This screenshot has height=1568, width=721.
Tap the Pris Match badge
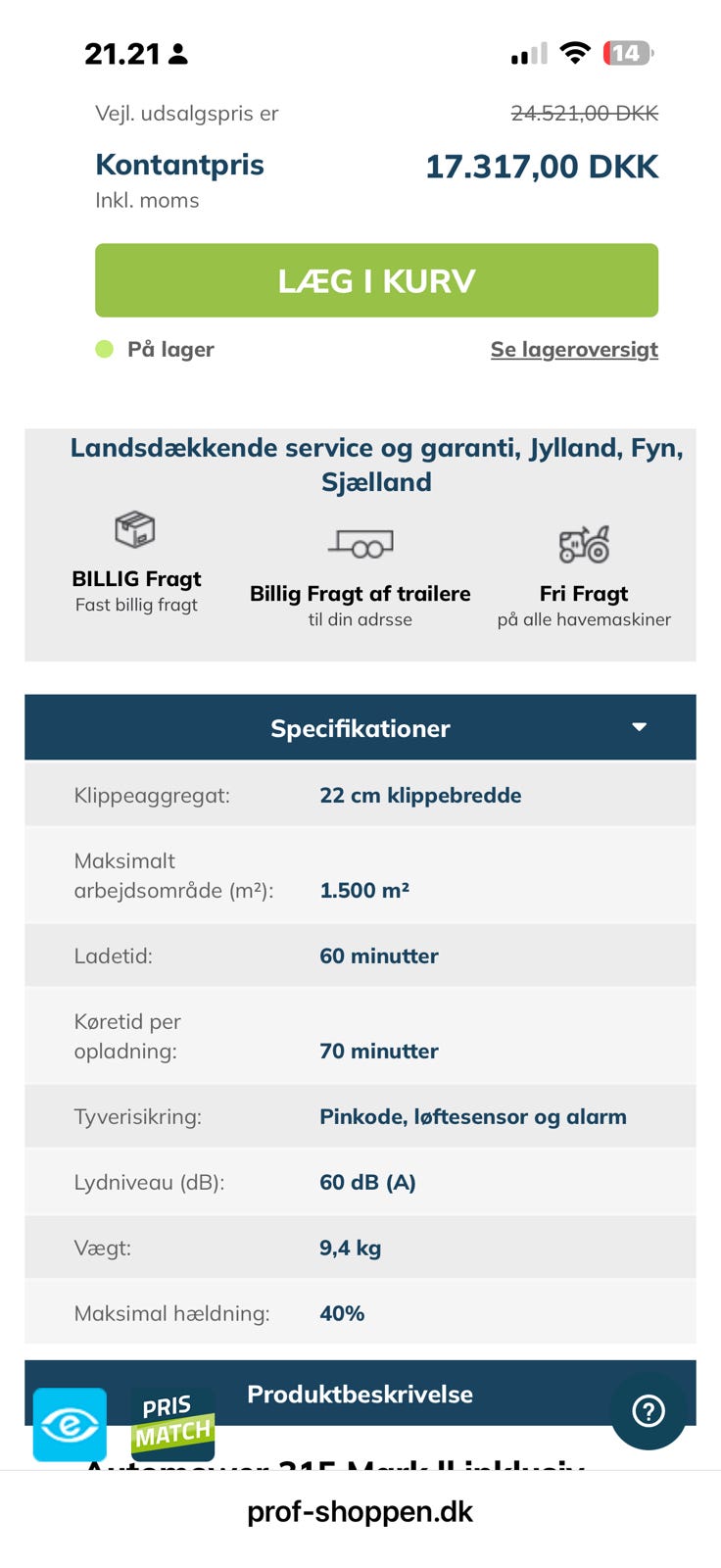(172, 1424)
